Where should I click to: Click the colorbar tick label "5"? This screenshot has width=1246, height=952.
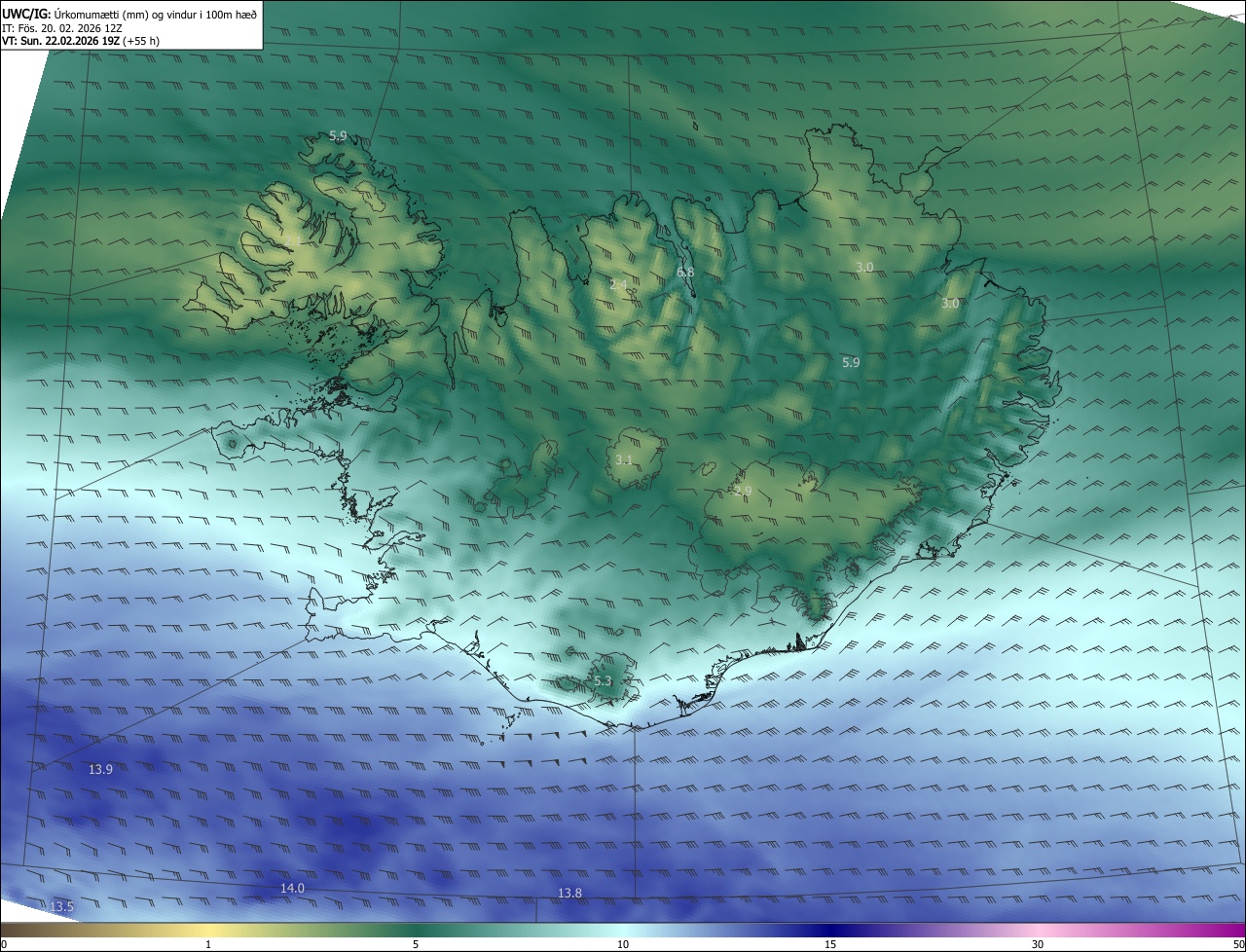[416, 944]
